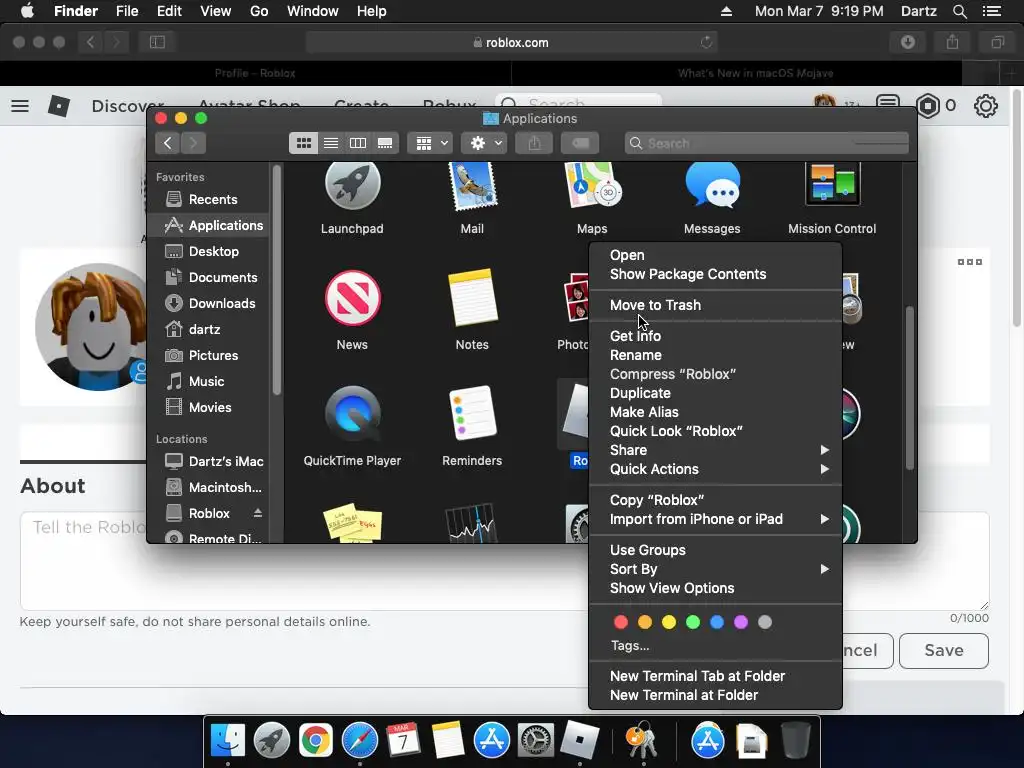Viewport: 1024px width, 768px height.
Task: Open the Finder group-by dropdown
Action: coord(430,143)
